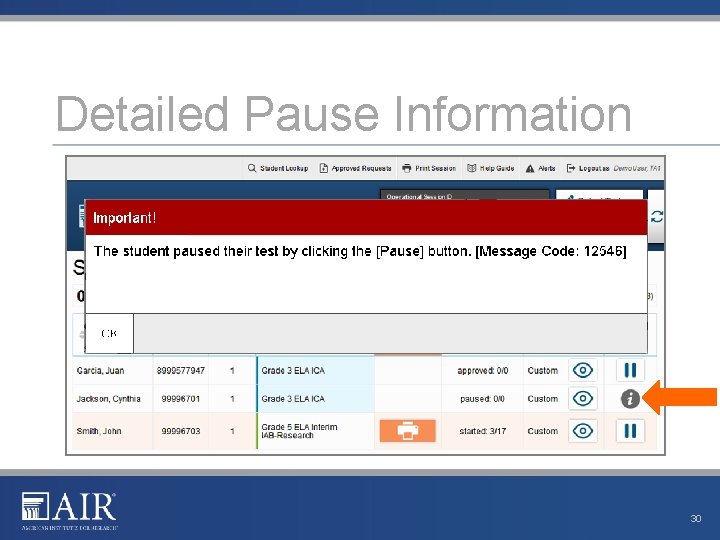
Task: Click Custom setting in Jackson's row
Action: [x=543, y=399]
